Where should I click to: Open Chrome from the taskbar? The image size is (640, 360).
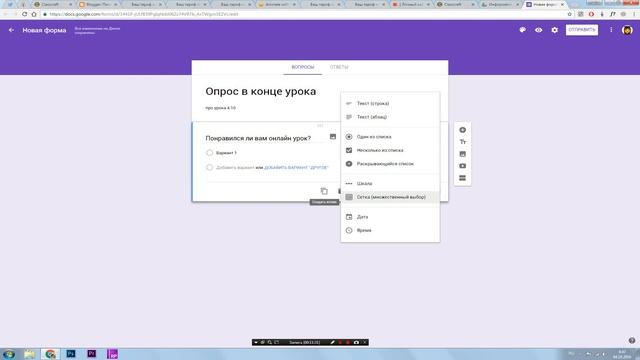tap(50, 354)
